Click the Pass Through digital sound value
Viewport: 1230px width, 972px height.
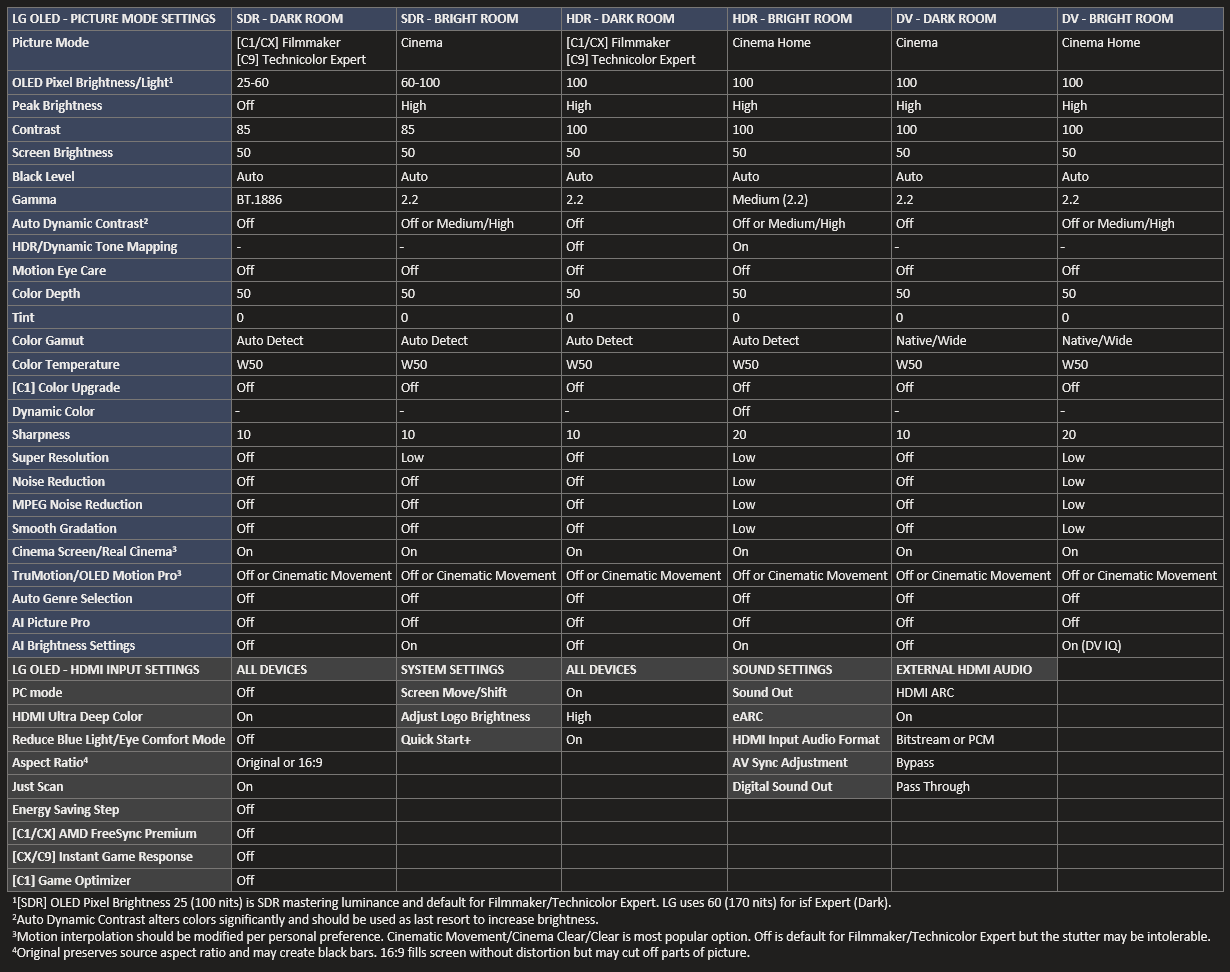pyautogui.click(x=932, y=787)
